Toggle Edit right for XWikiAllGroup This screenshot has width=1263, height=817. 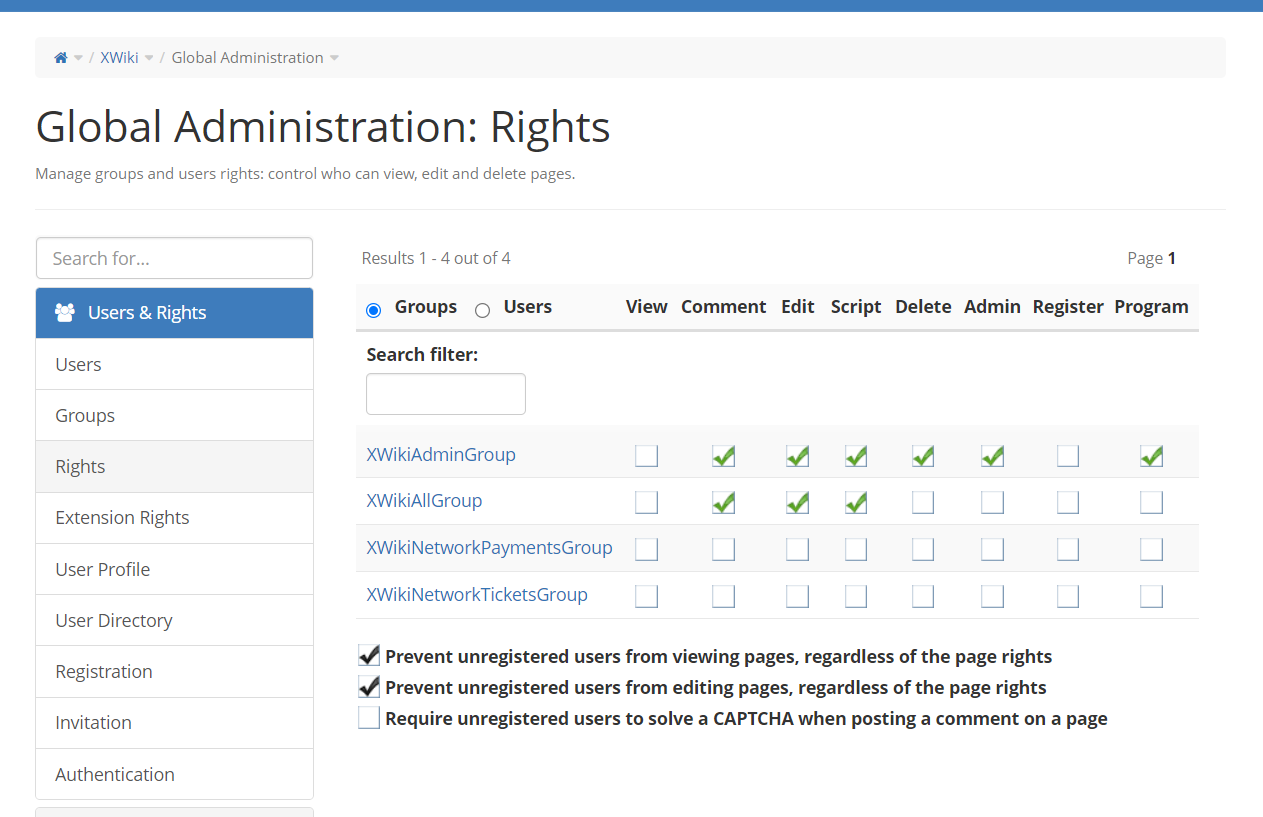[798, 502]
